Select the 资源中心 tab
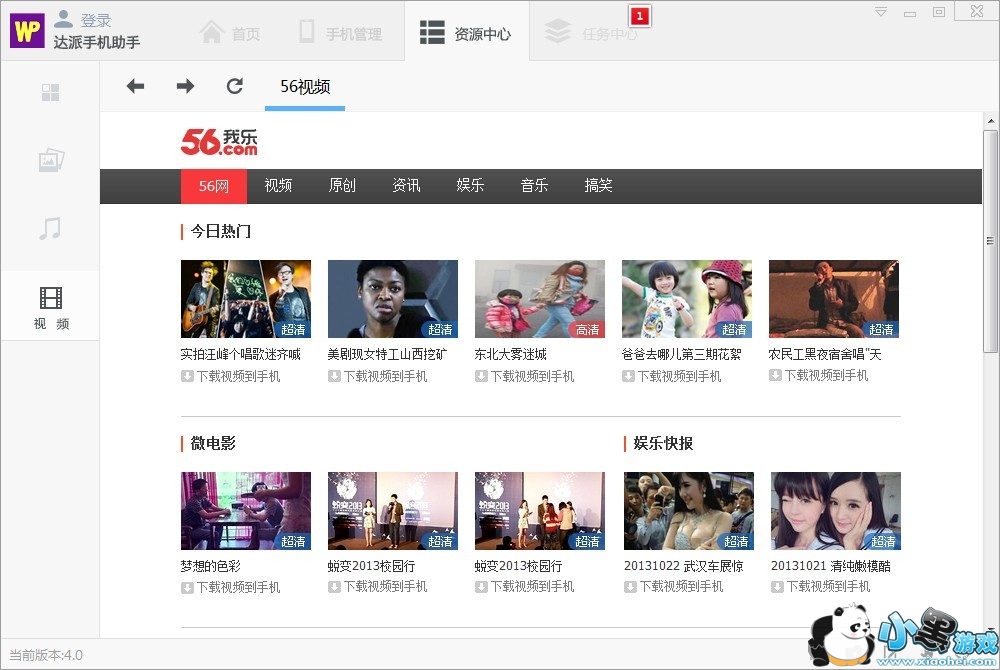 point(466,31)
